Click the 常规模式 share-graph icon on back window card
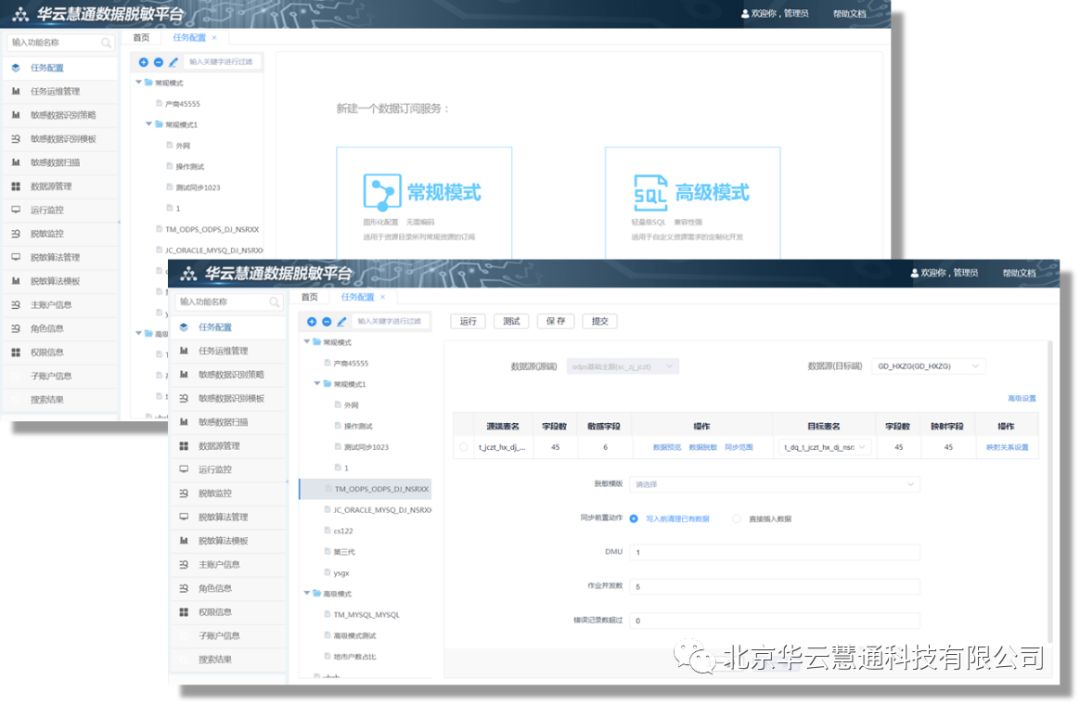The width and height of the screenshot is (1080, 705). [382, 192]
